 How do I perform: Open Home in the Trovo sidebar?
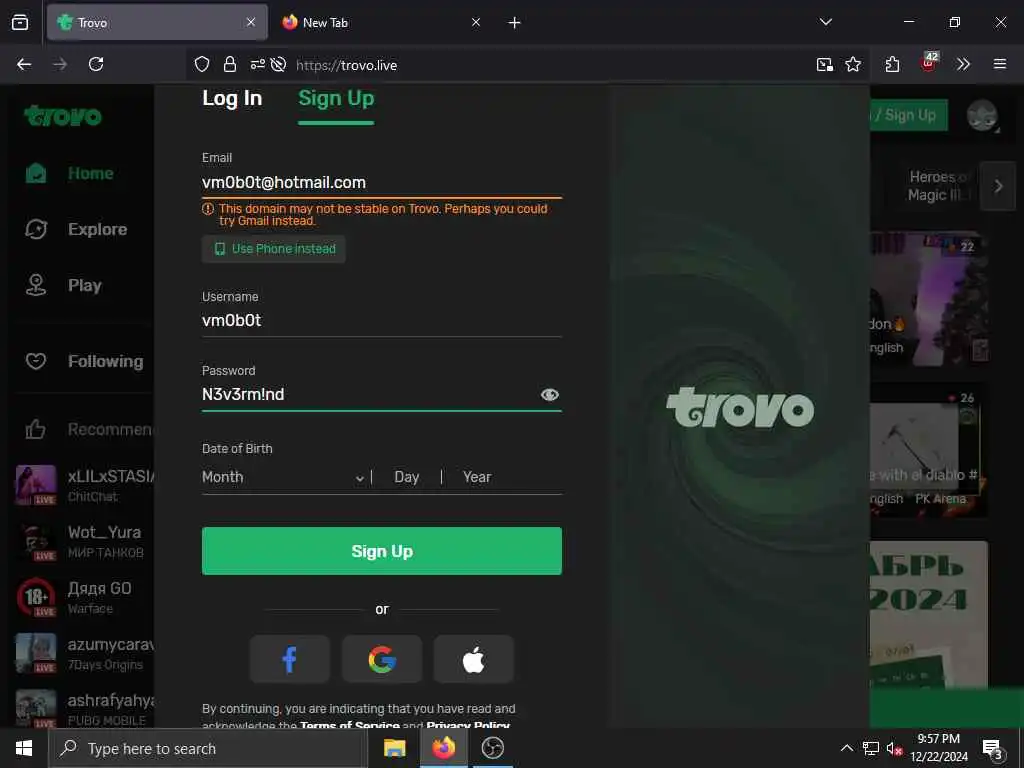click(x=70, y=174)
